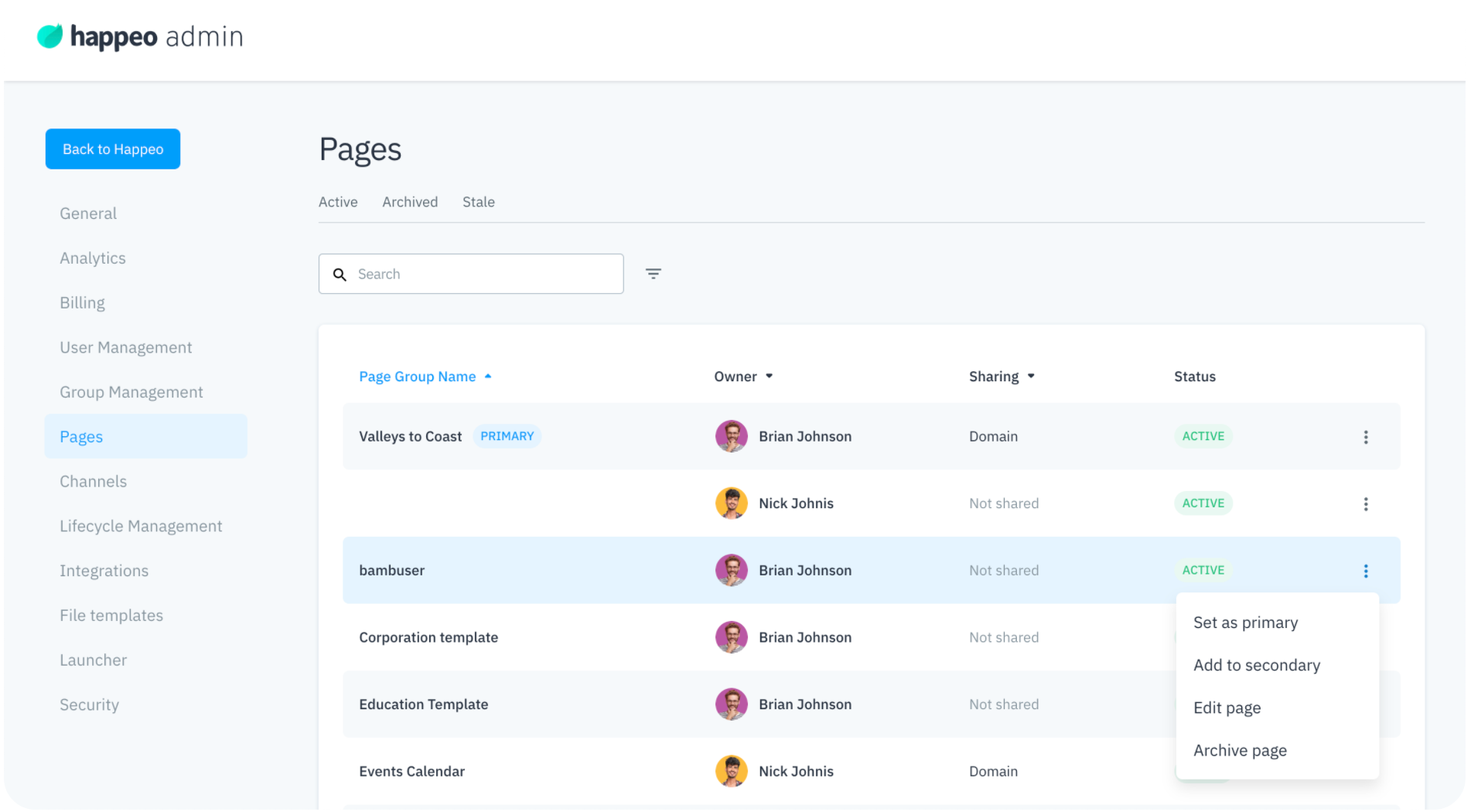
Task: Click the Happeo leaf logo icon
Action: click(50, 36)
